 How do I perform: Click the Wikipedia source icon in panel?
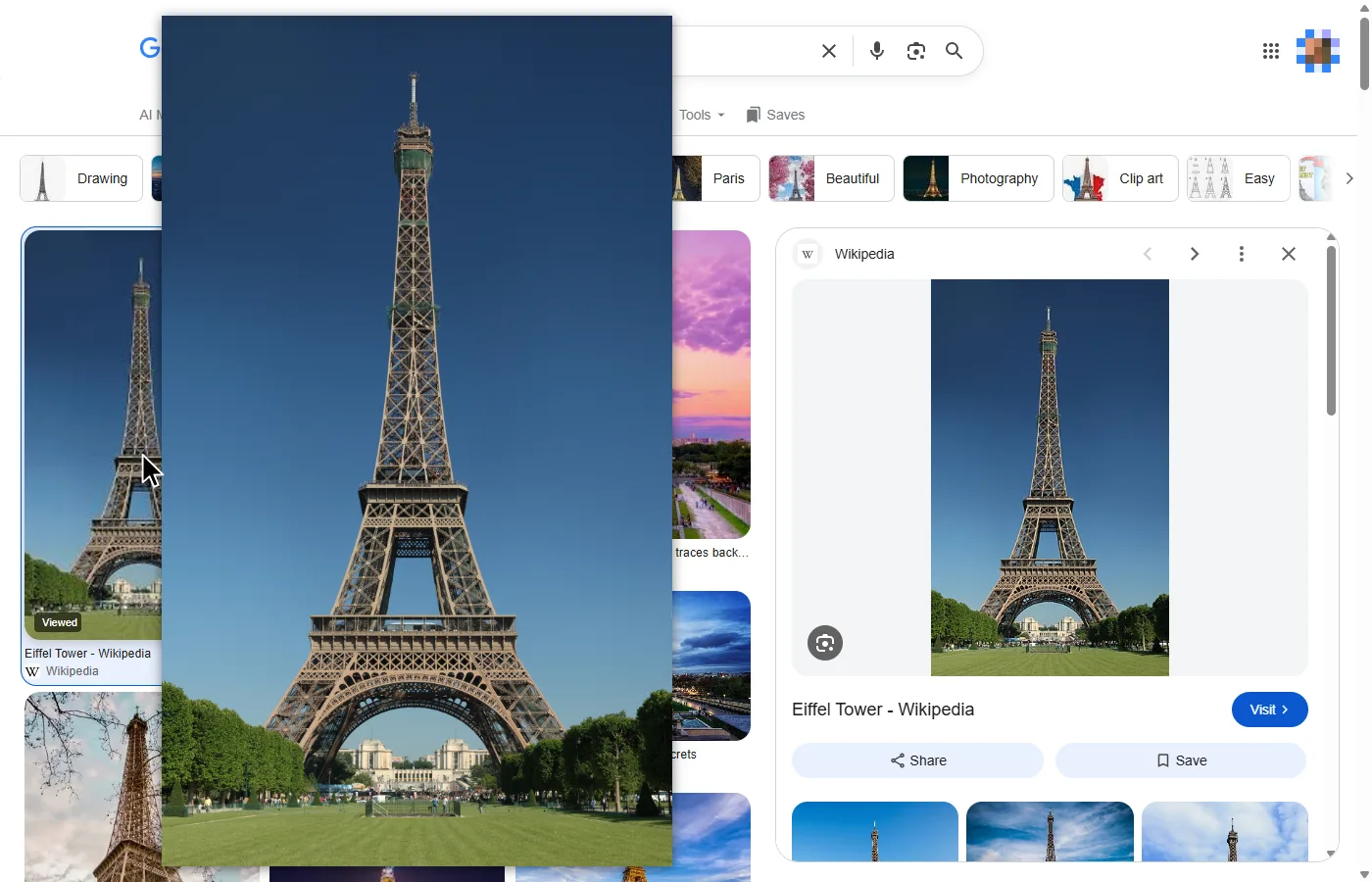coord(808,254)
